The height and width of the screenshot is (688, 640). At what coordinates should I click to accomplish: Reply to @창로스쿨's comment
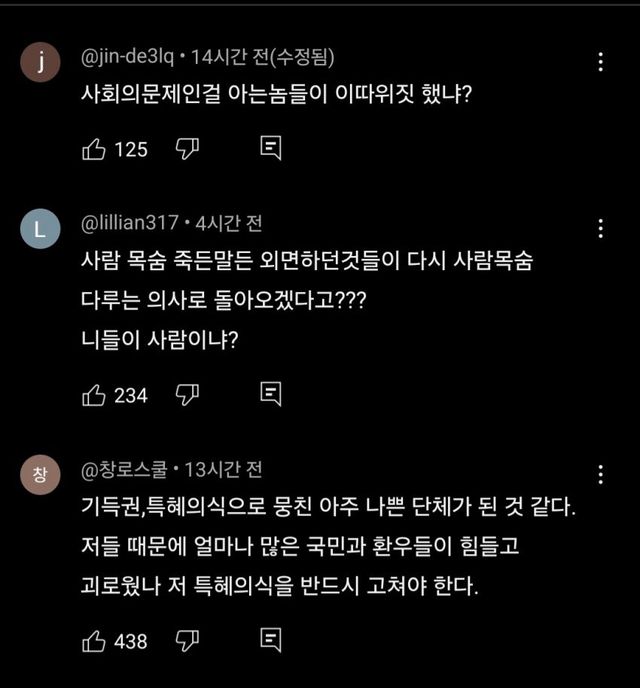coord(270,641)
